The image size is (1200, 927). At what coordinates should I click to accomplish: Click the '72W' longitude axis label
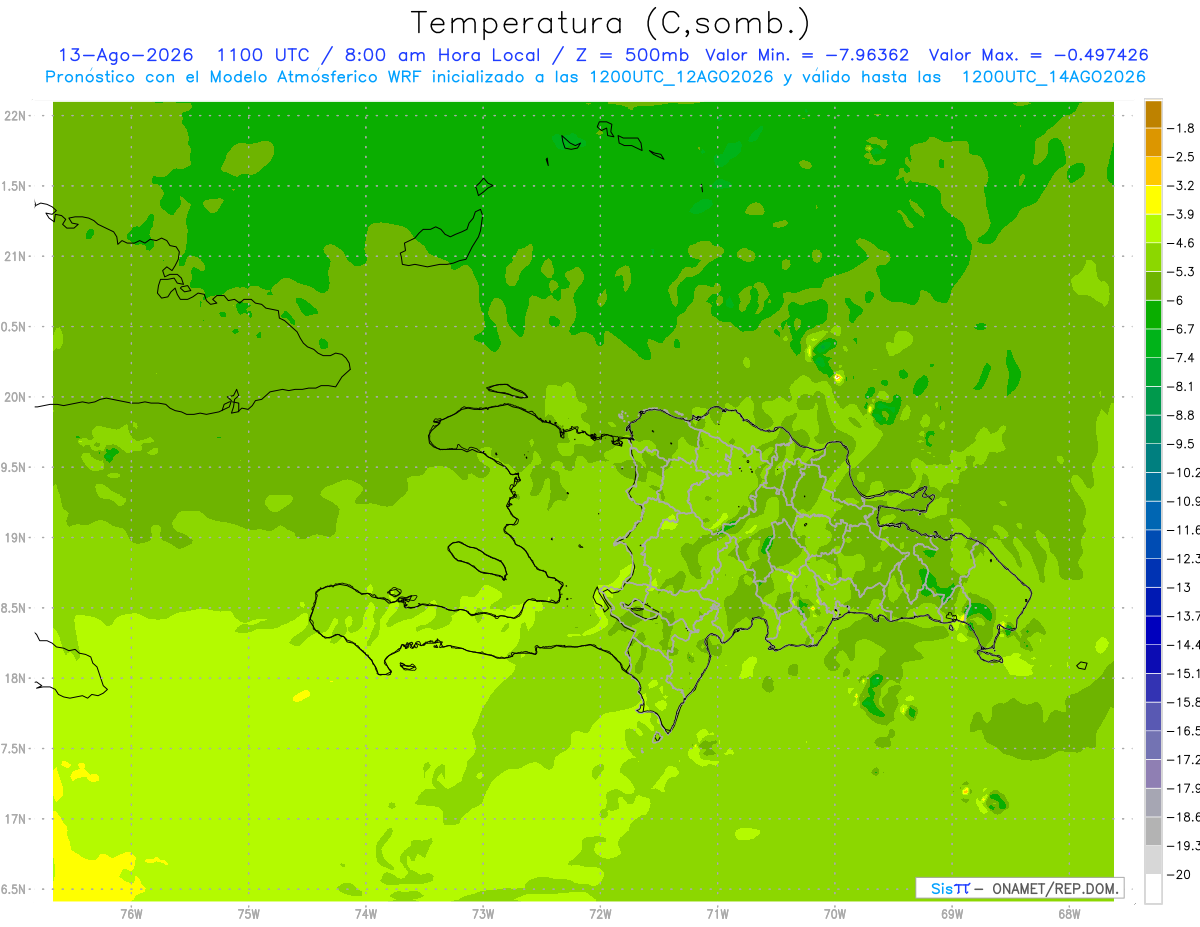pos(600,914)
